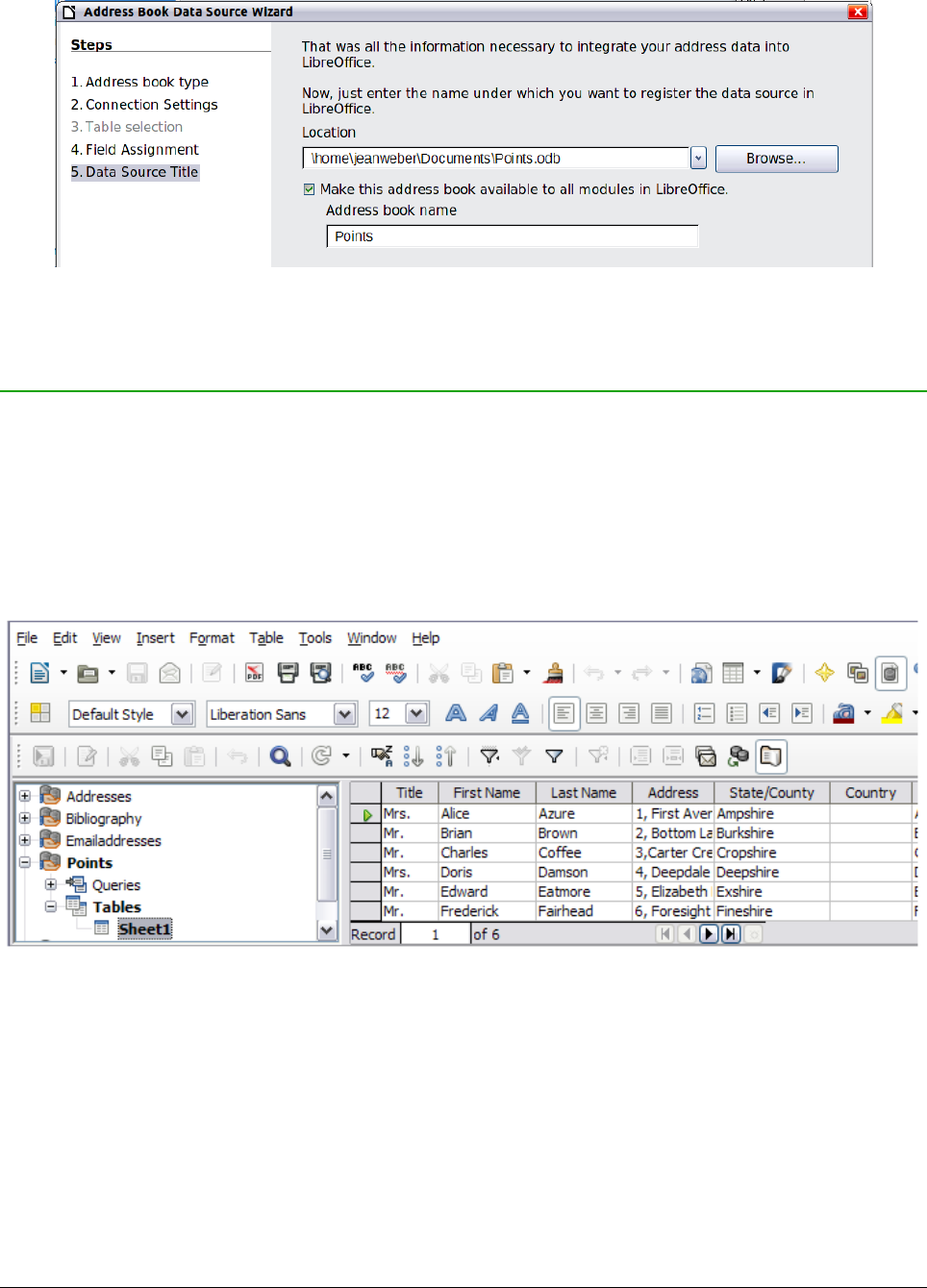Screen dimensions: 927x1288
Task: Run the Spelling and Grammar check
Action: [363, 673]
